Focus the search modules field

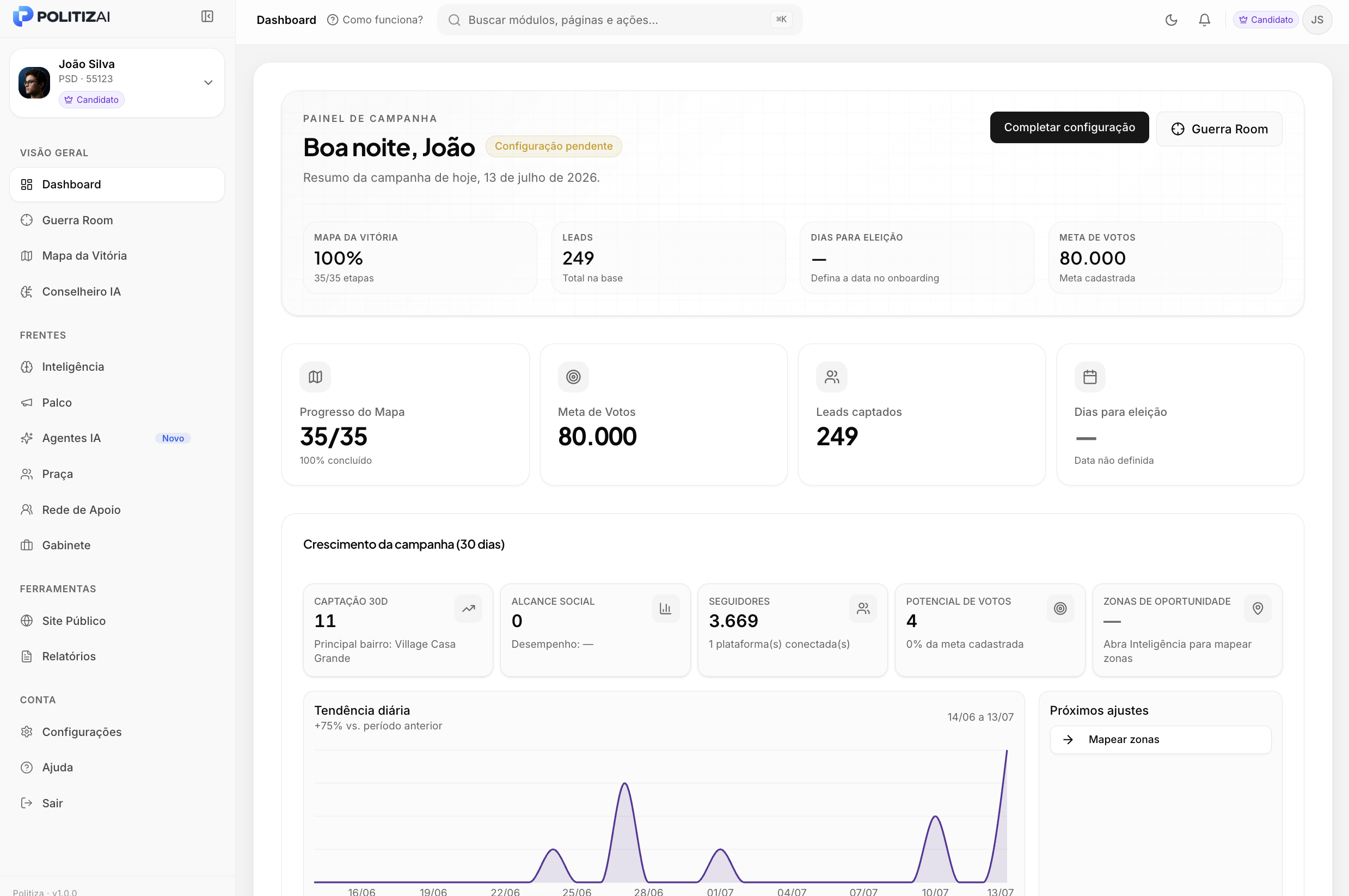pos(620,20)
